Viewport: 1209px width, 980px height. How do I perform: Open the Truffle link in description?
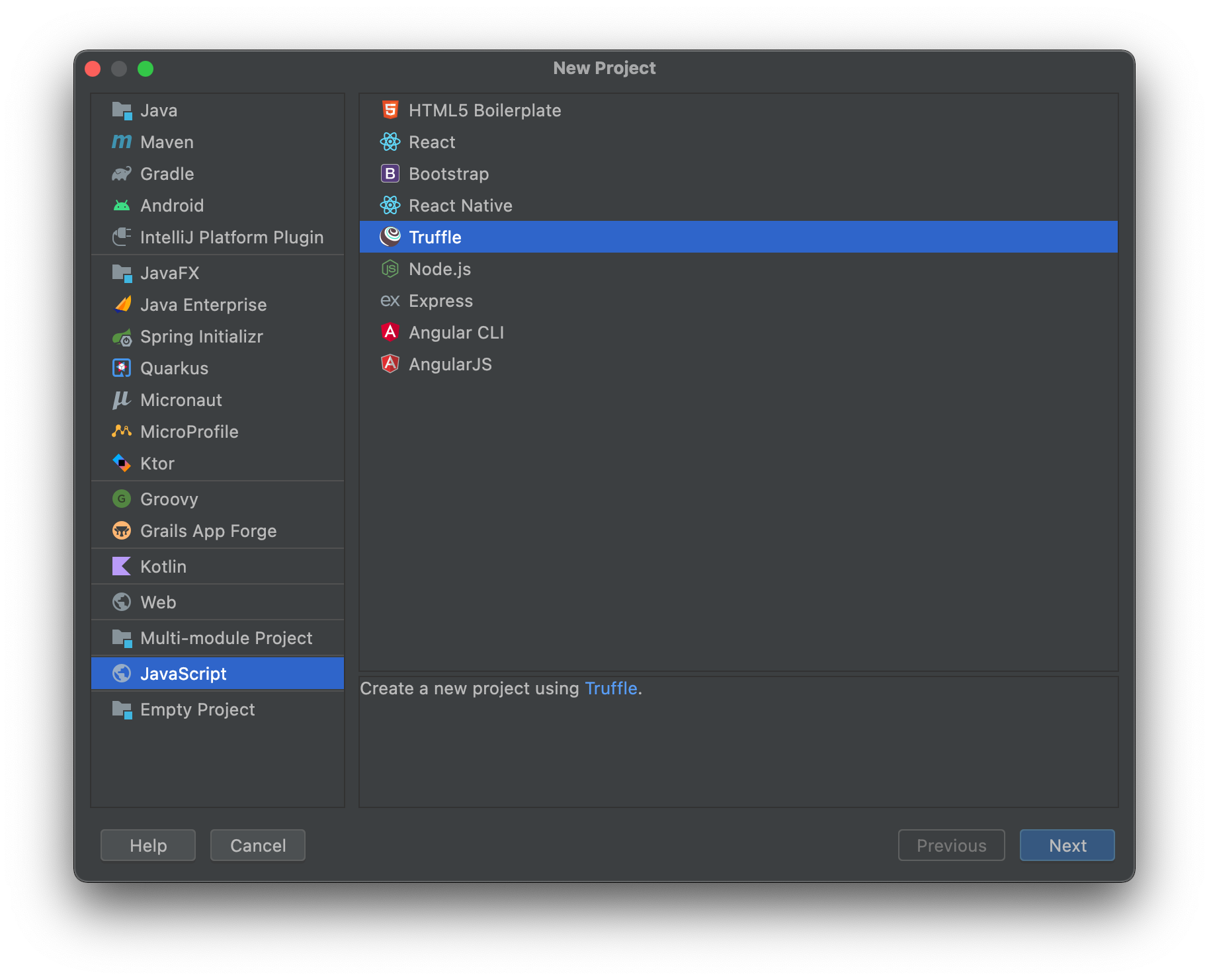click(611, 688)
